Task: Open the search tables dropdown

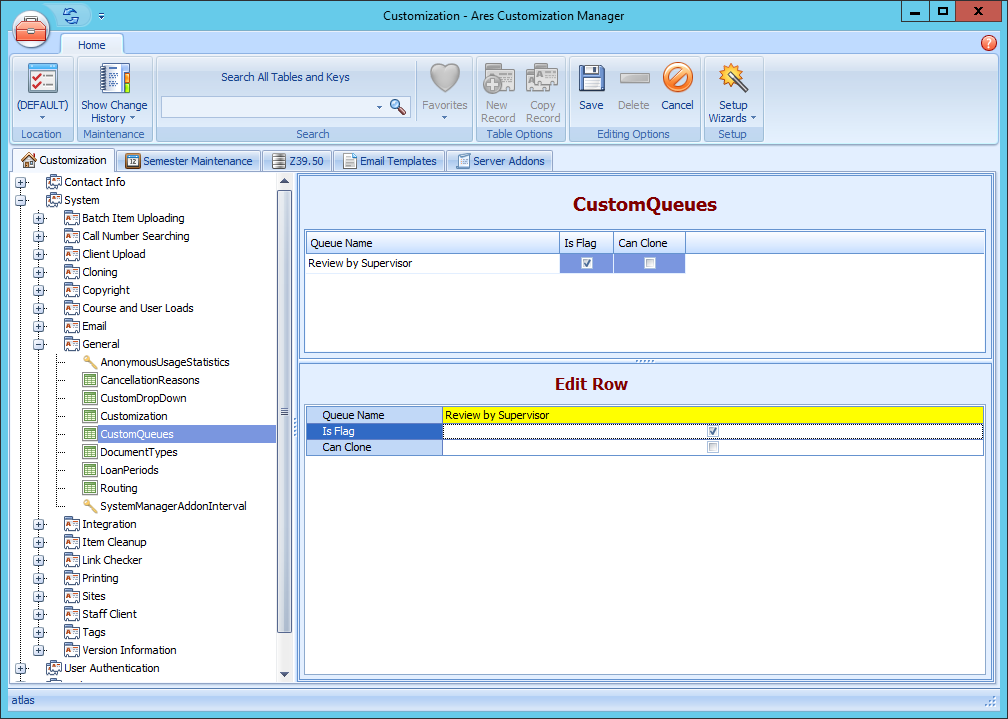Action: [379, 105]
